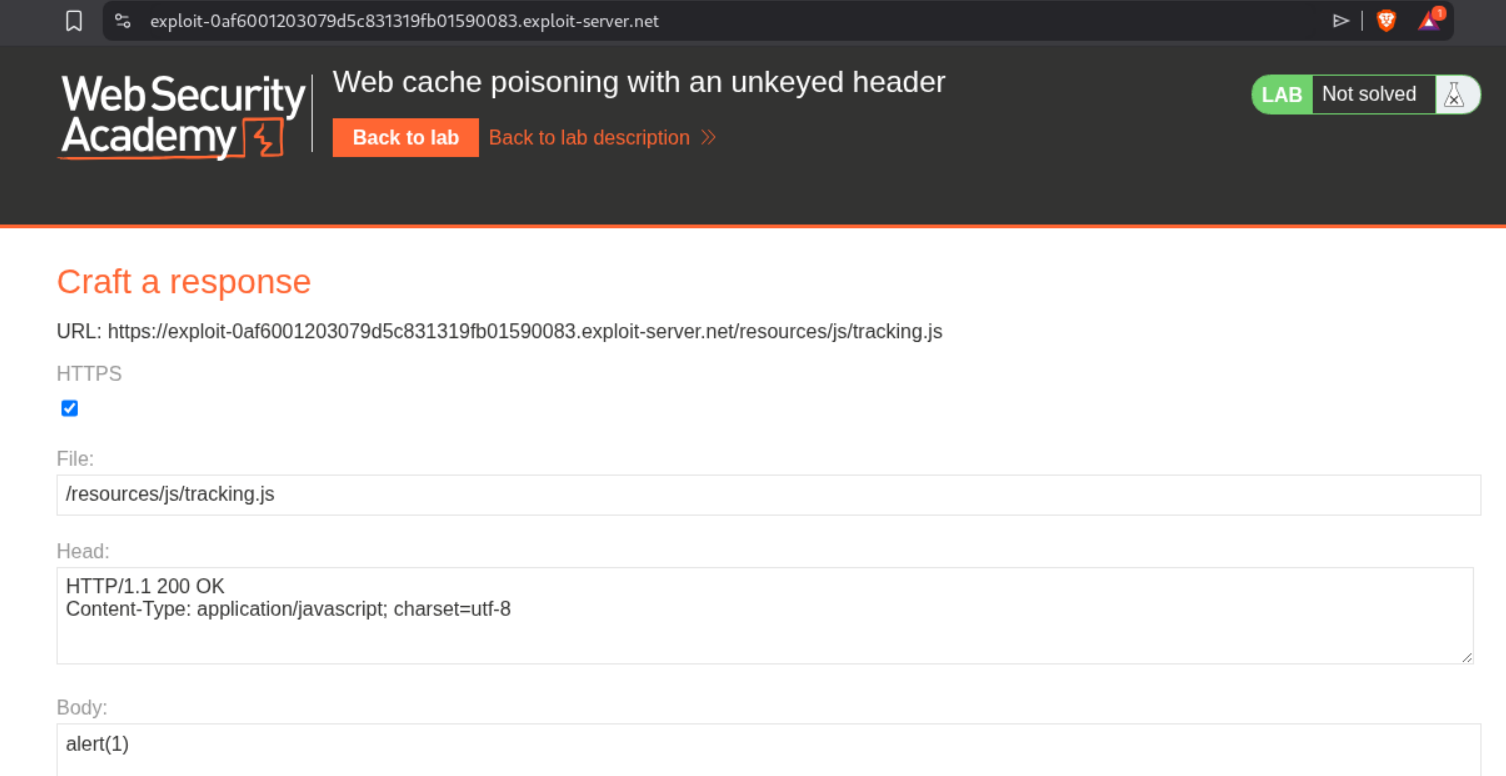
Task: Click the Web Security Academy logo
Action: pyautogui.click(x=182, y=117)
